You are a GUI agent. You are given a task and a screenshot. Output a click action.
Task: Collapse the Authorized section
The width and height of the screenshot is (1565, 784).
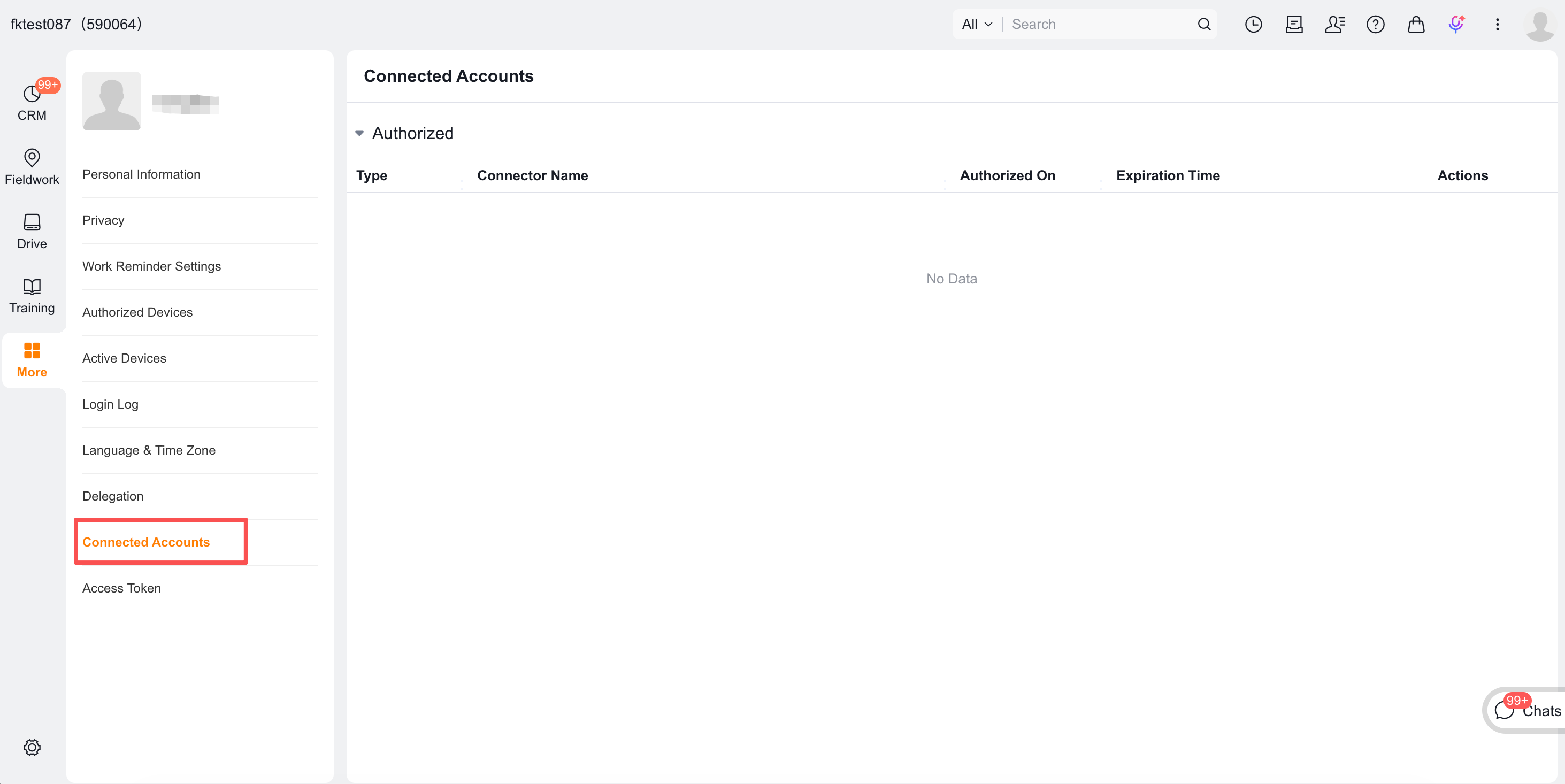click(x=359, y=133)
